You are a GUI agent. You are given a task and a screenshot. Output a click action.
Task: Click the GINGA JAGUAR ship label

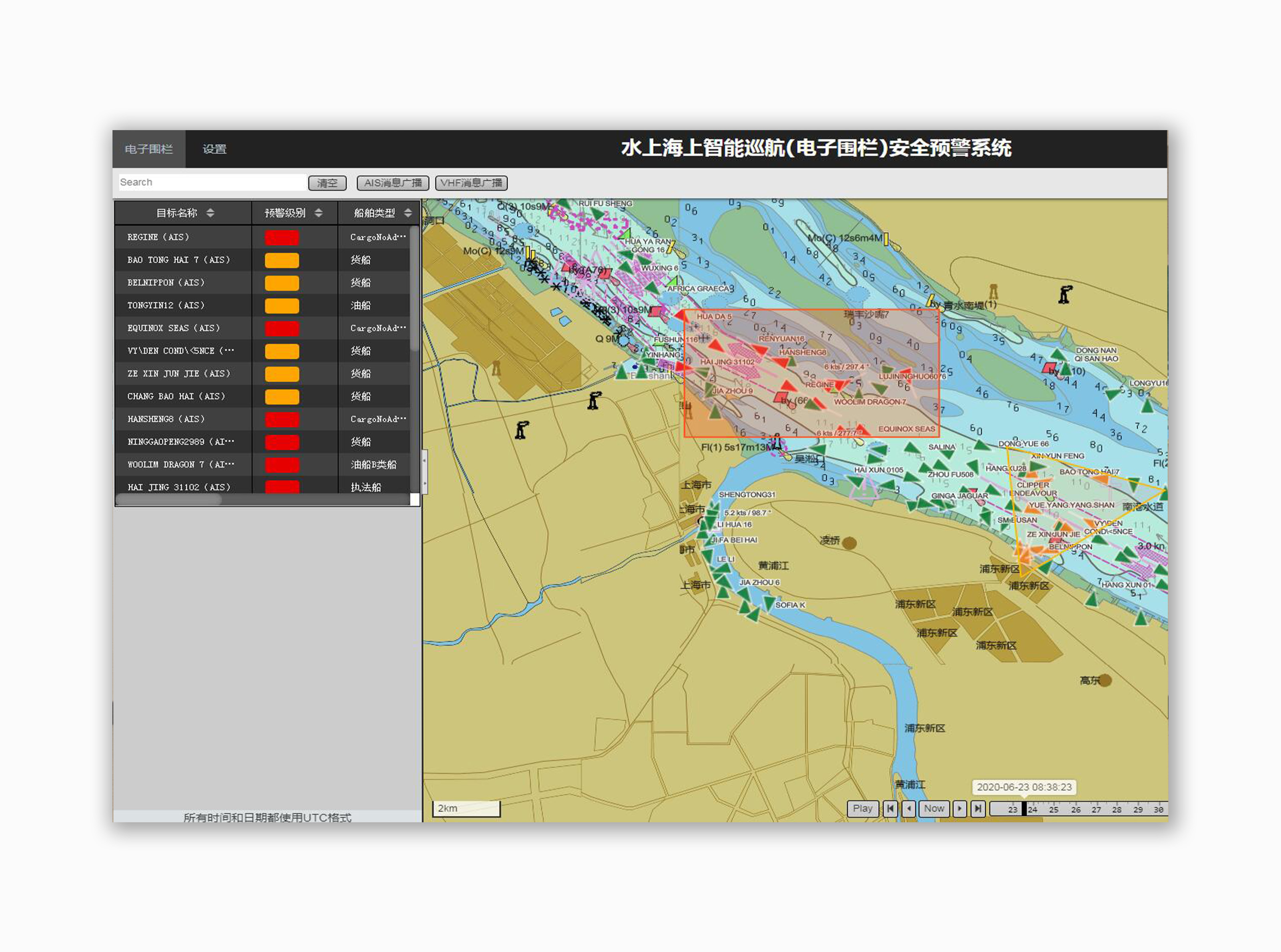[x=960, y=496]
